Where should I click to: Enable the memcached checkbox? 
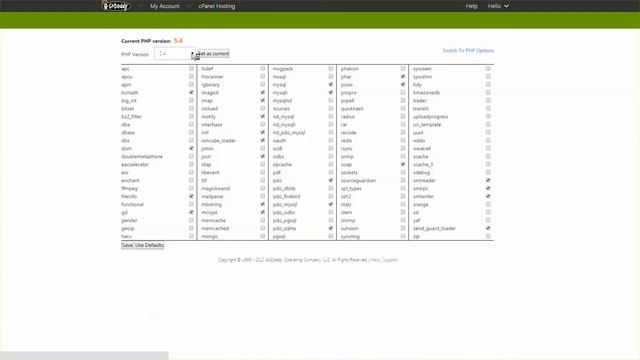click(x=263, y=228)
